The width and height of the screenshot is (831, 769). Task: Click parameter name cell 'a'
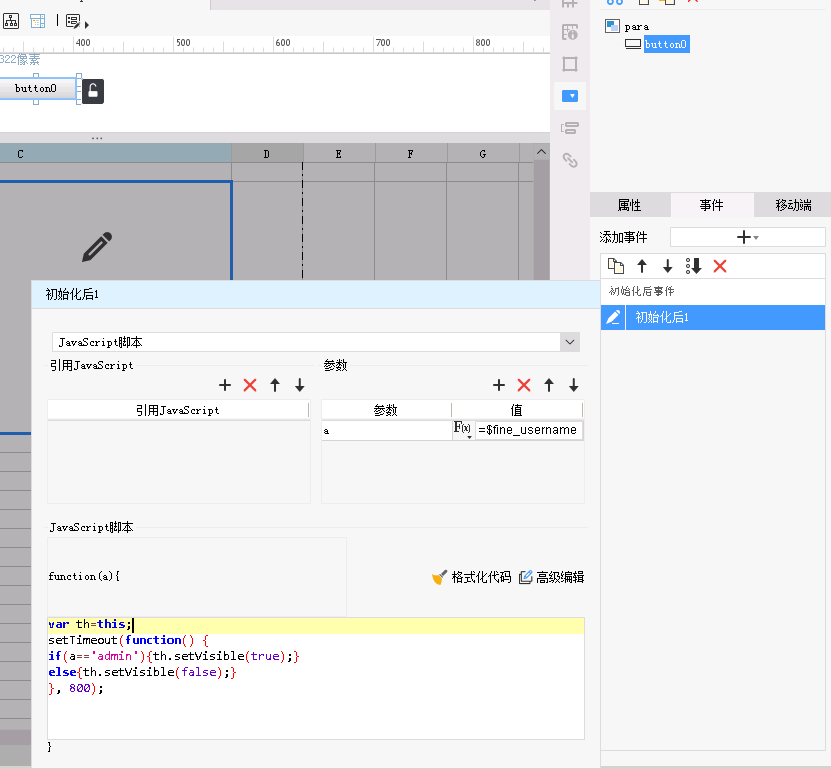(386, 430)
